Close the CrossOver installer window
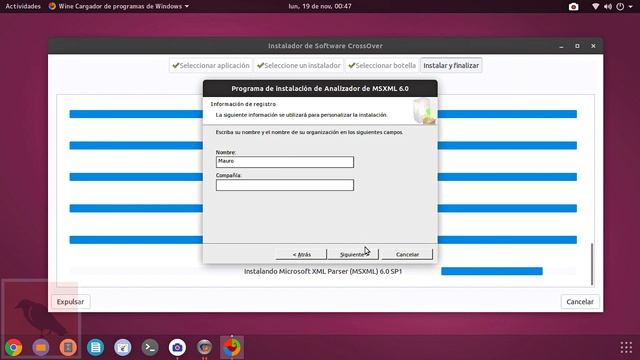 (593, 46)
